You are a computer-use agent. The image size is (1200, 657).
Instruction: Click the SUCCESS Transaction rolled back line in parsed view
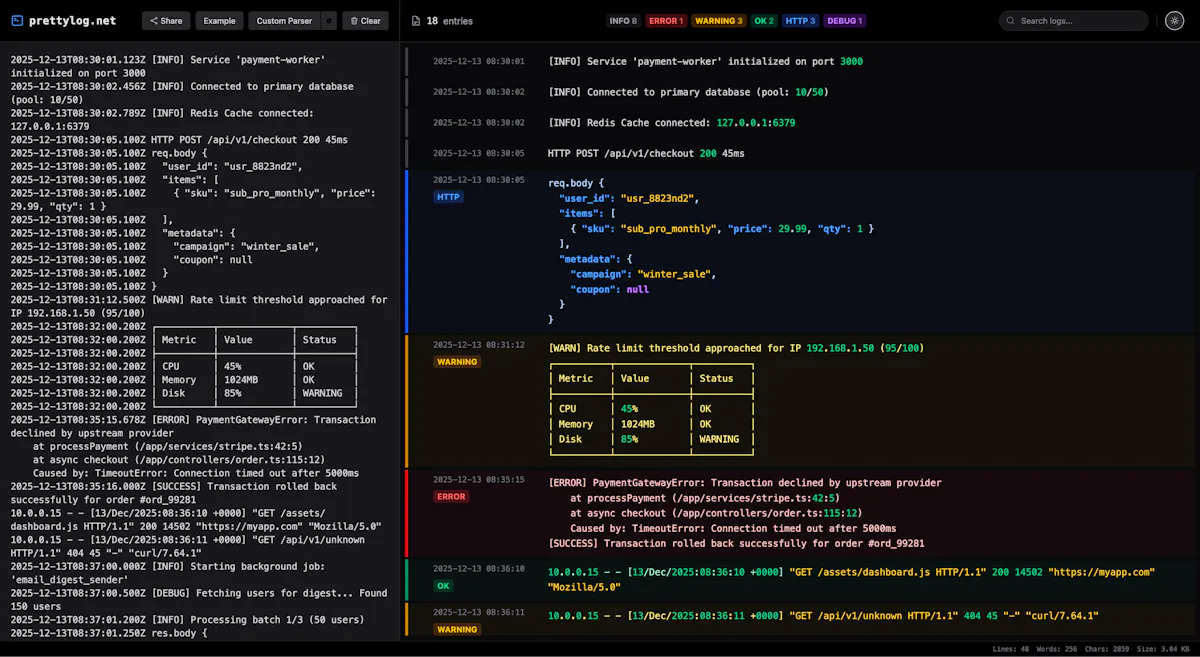736,543
